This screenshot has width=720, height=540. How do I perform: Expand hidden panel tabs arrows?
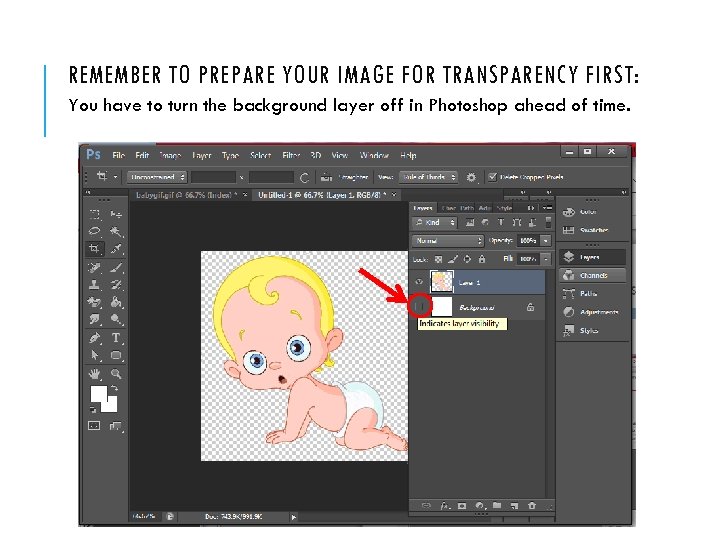pos(531,208)
